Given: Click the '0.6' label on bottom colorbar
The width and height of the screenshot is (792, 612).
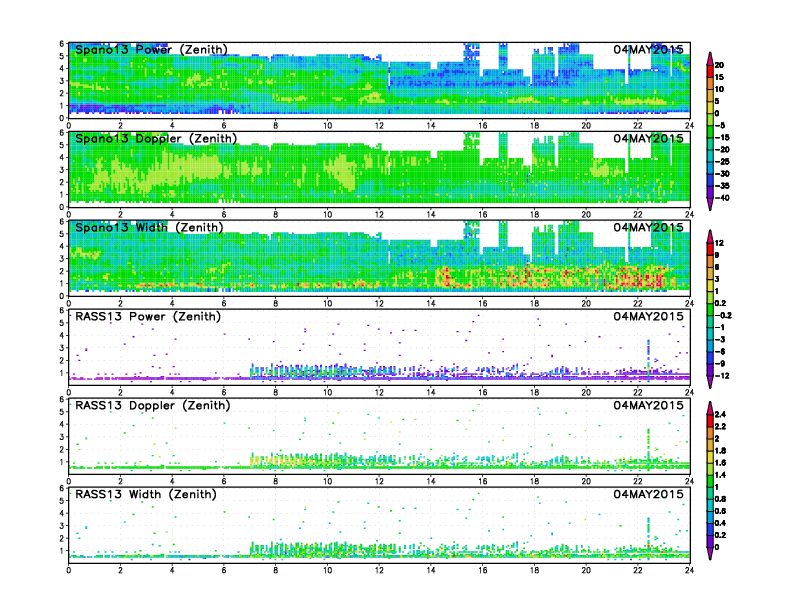Looking at the screenshot, I should click(720, 511).
